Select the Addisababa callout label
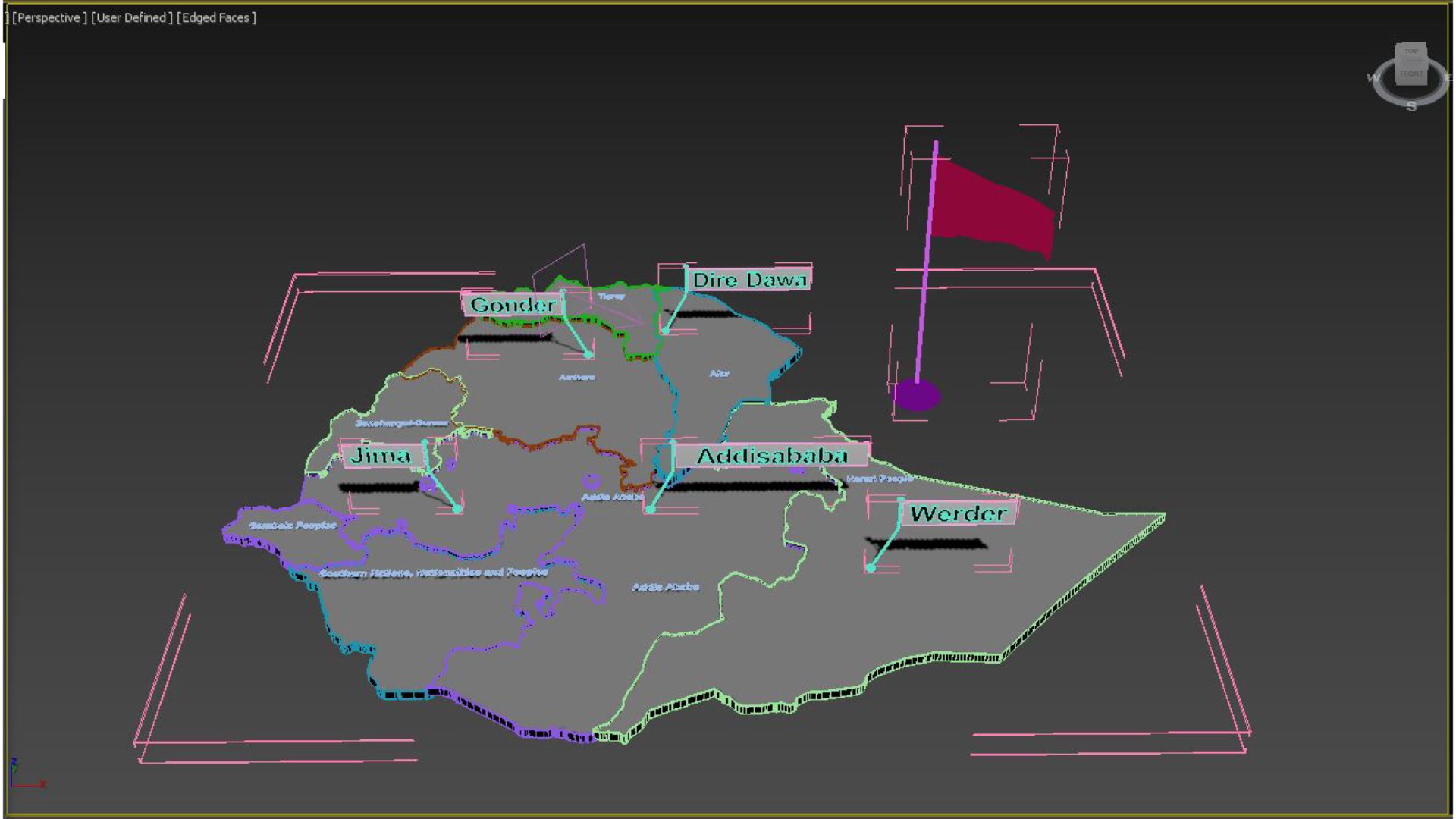The image size is (1456, 819). tap(771, 456)
